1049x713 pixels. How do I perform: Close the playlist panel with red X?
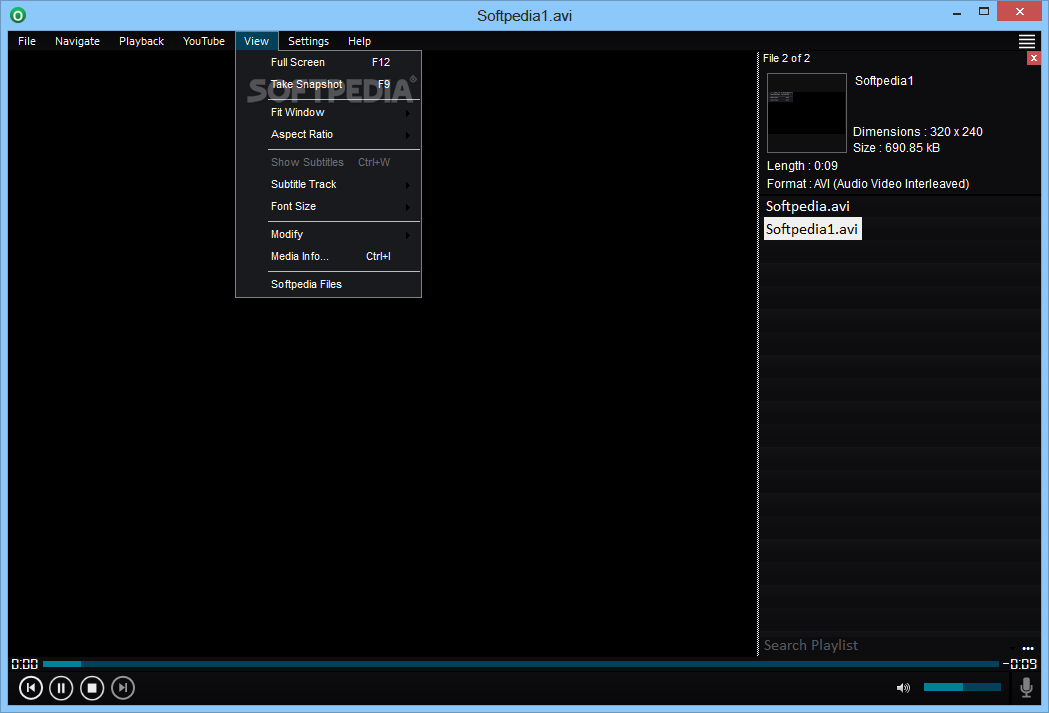[x=1034, y=58]
